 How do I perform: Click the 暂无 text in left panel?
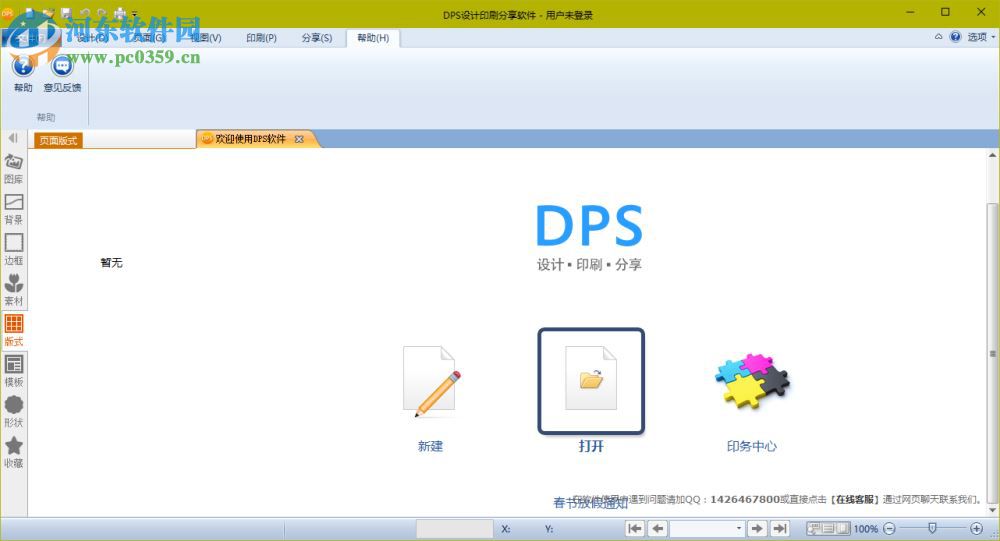112,262
